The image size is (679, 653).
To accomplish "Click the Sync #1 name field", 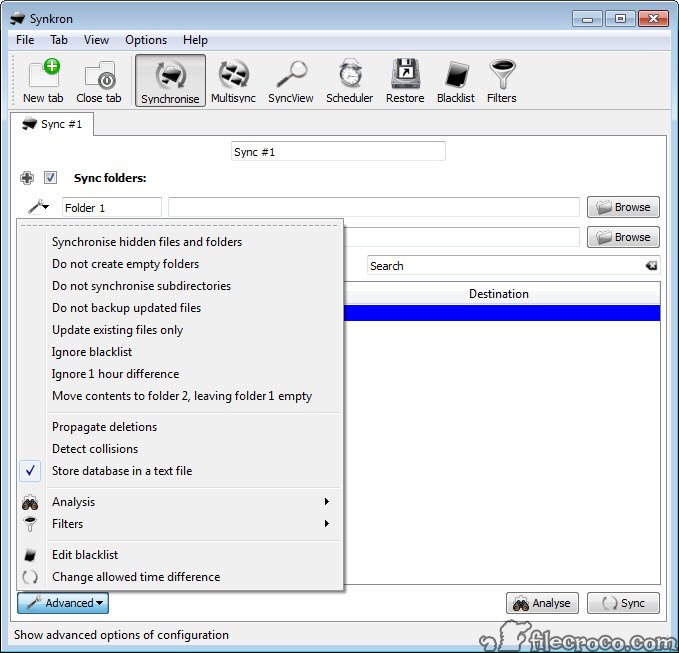I will (x=338, y=151).
